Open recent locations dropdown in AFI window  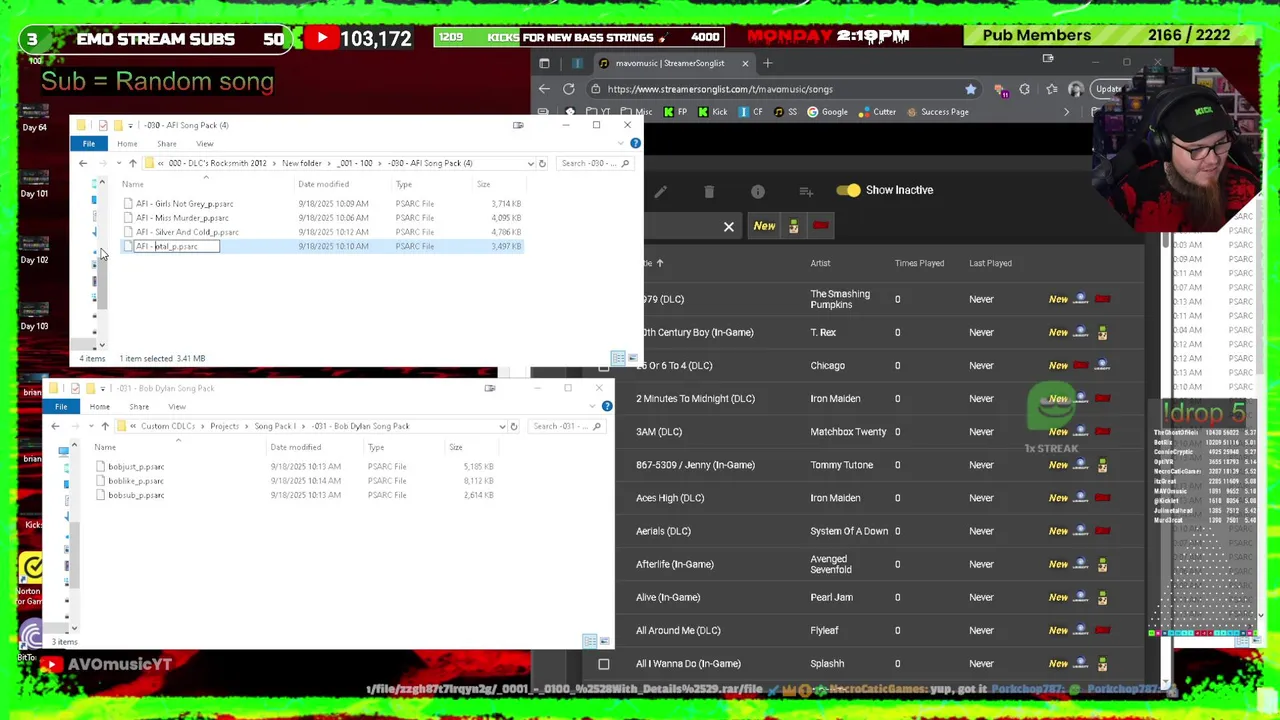click(119, 163)
